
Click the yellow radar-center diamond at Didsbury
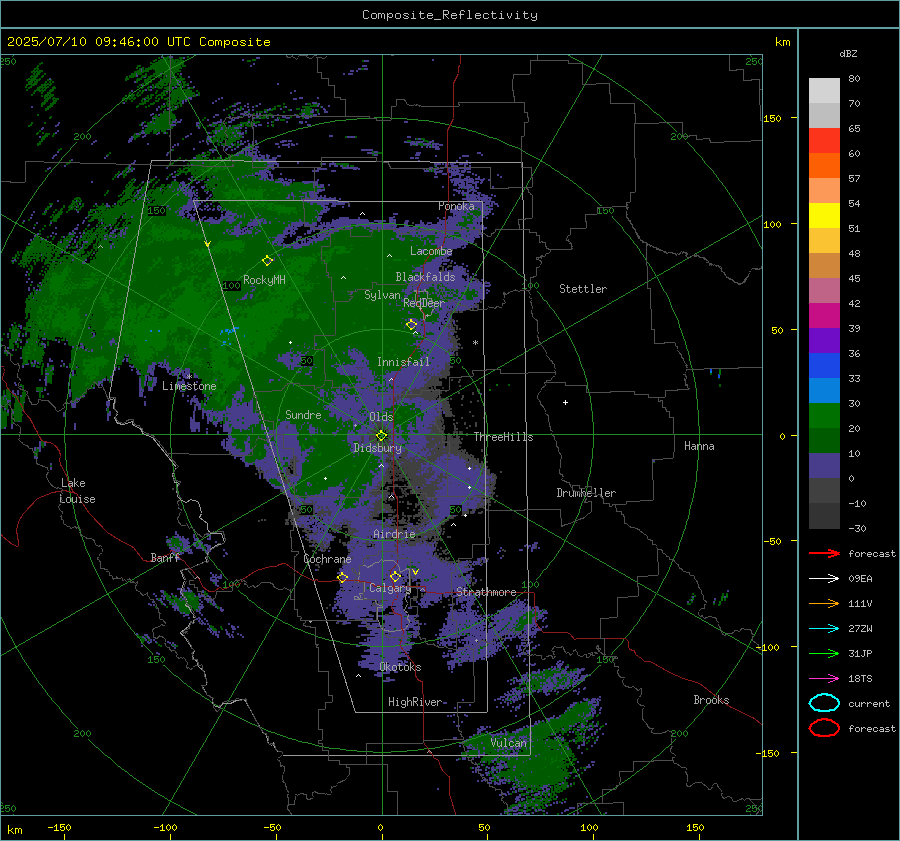tap(381, 436)
